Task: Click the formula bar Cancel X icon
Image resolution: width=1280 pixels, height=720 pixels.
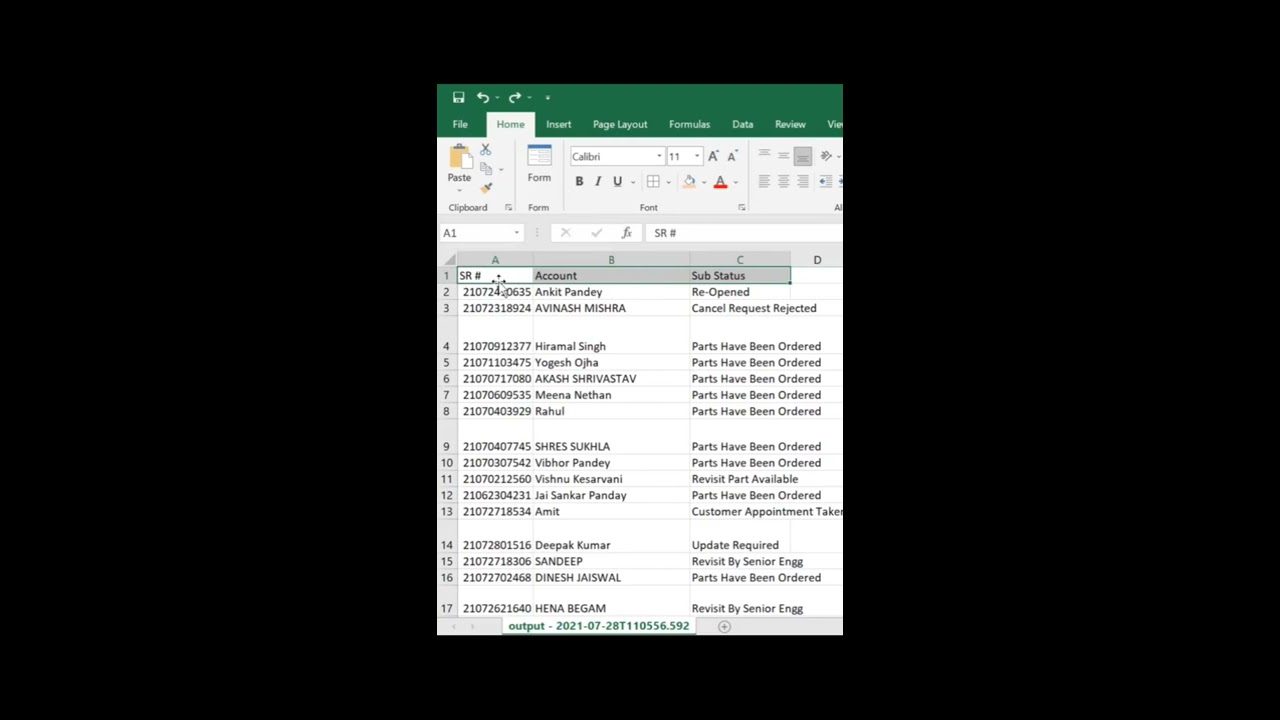Action: click(x=565, y=233)
